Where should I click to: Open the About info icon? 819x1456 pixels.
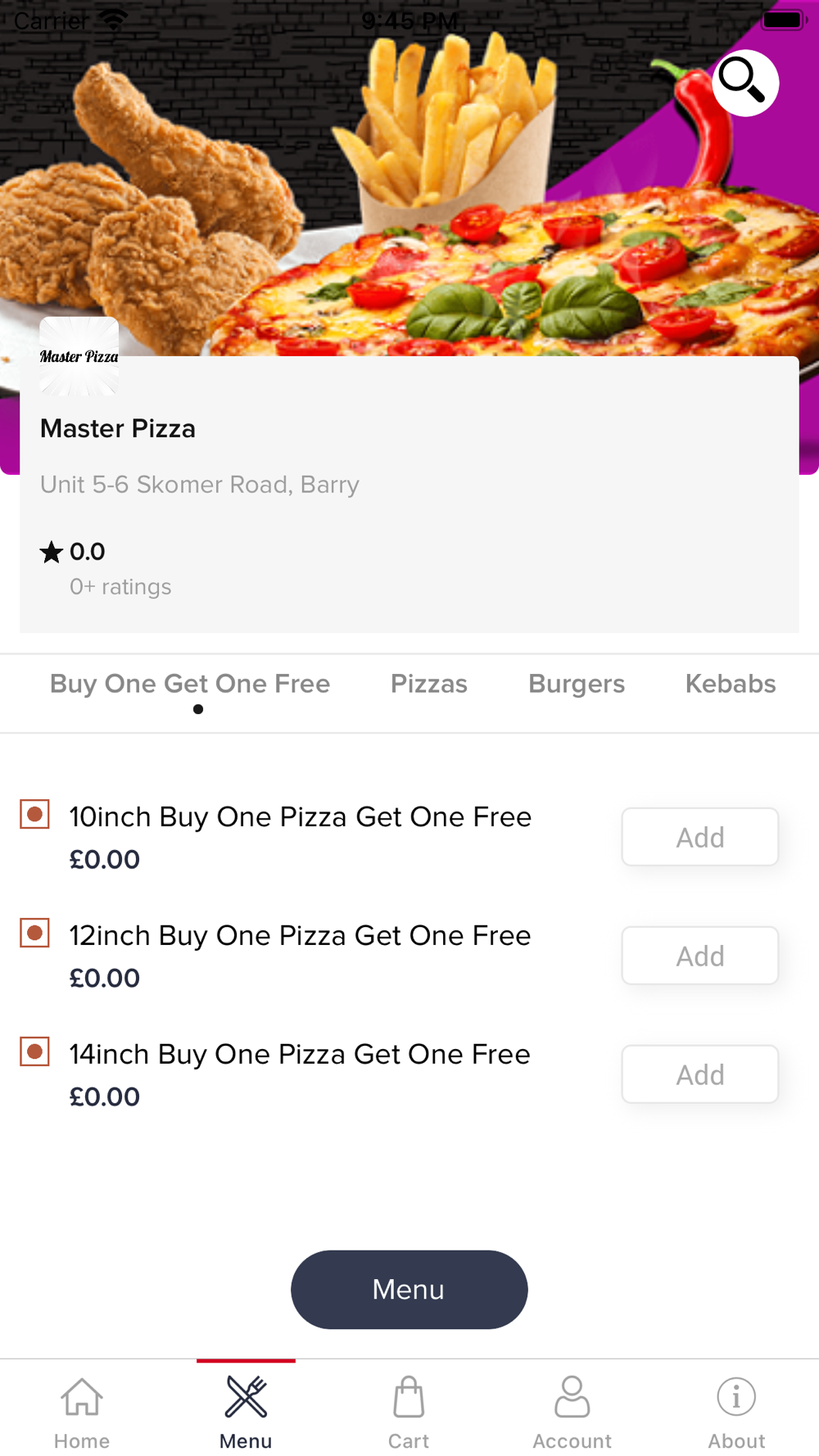click(736, 1397)
